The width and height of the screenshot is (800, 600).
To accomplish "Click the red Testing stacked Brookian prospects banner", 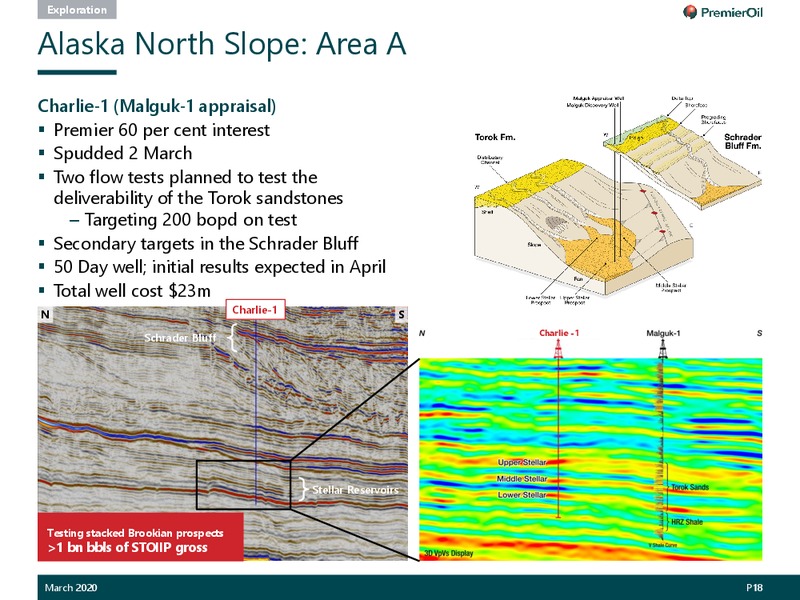I will tap(141, 537).
